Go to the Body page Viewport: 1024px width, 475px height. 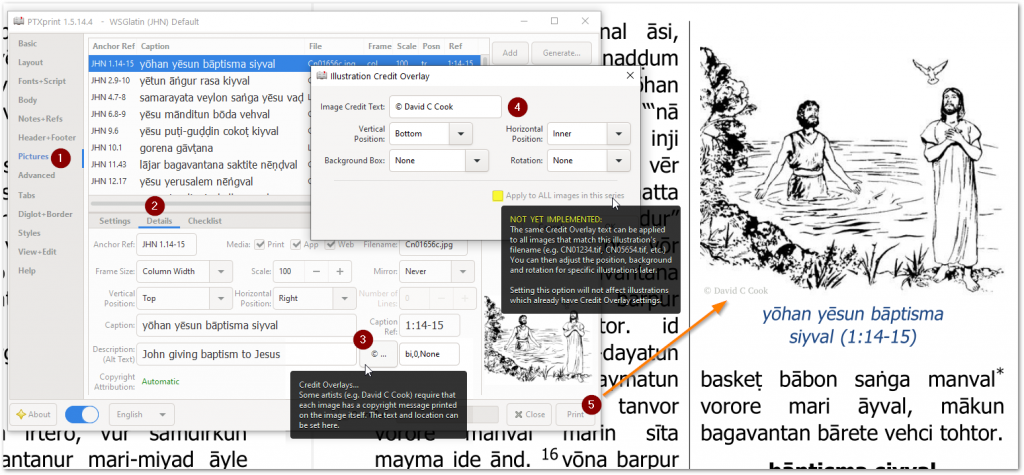[x=28, y=101]
